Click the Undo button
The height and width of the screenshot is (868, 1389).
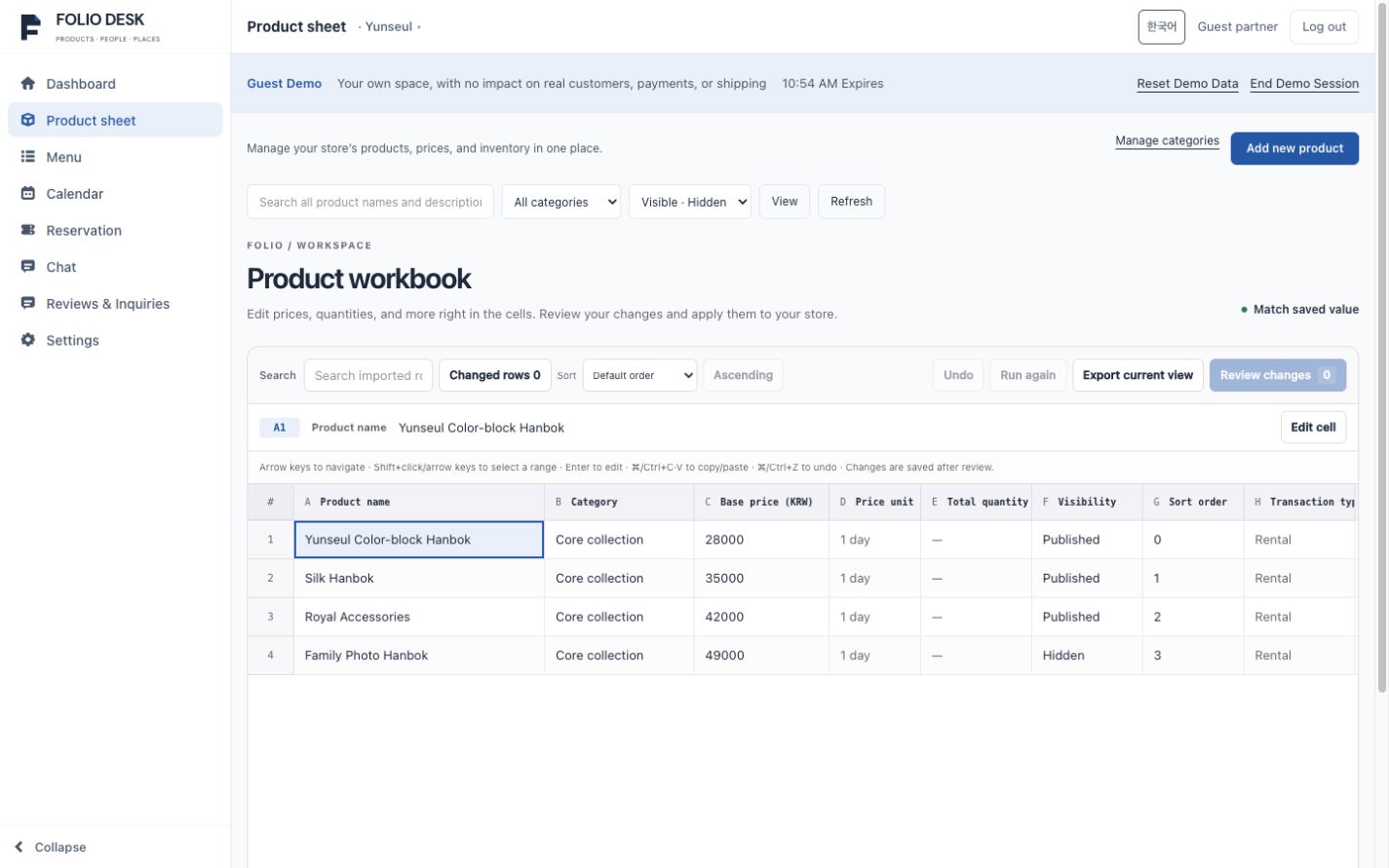[958, 375]
